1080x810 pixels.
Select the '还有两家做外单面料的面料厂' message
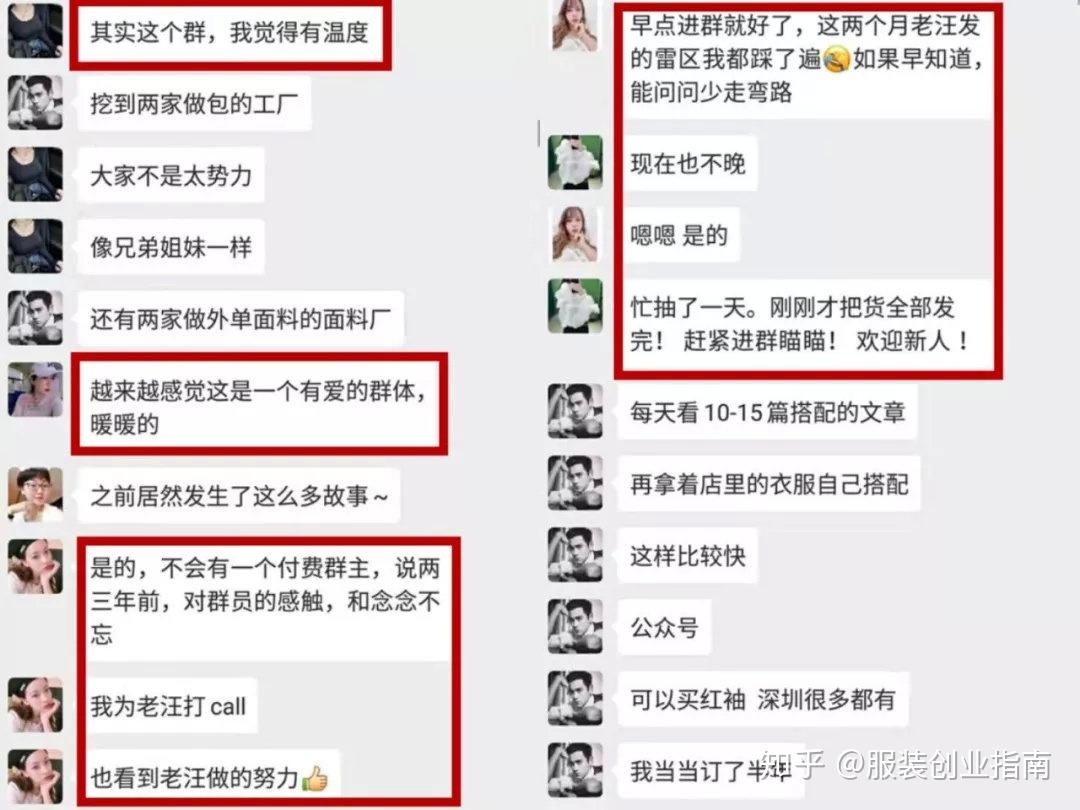click(x=240, y=319)
